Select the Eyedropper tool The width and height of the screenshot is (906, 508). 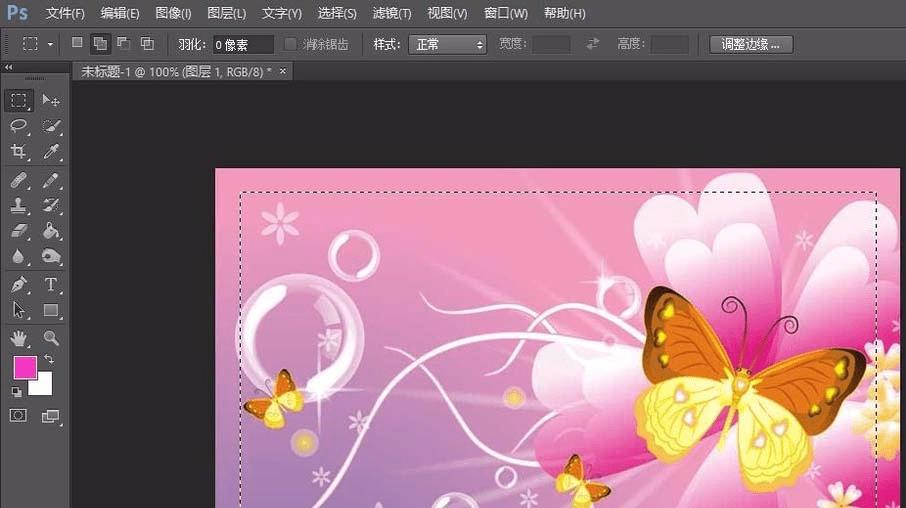(51, 151)
